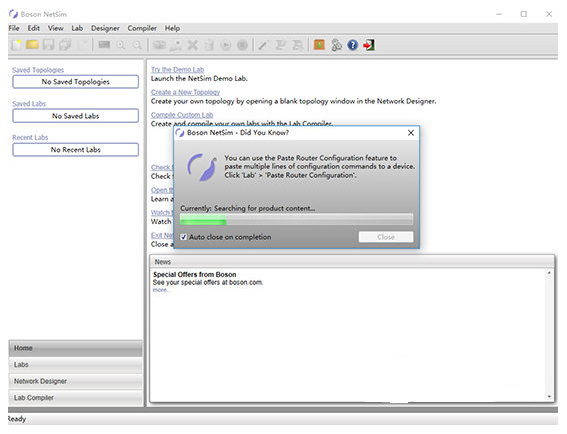The height and width of the screenshot is (434, 567).
Task: Click the Save All toolbar icon
Action: [65, 45]
